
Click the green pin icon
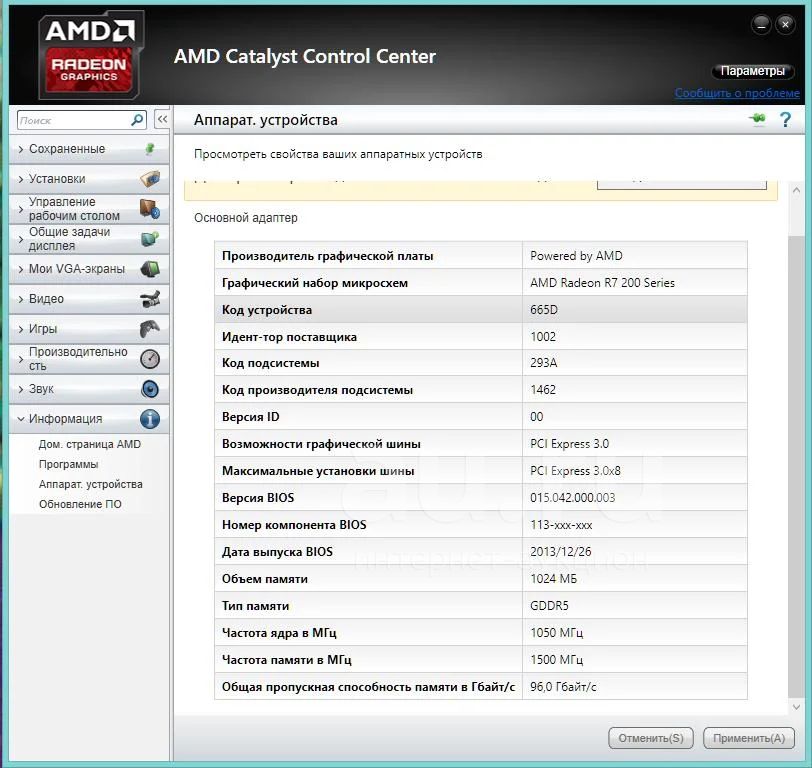(757, 120)
